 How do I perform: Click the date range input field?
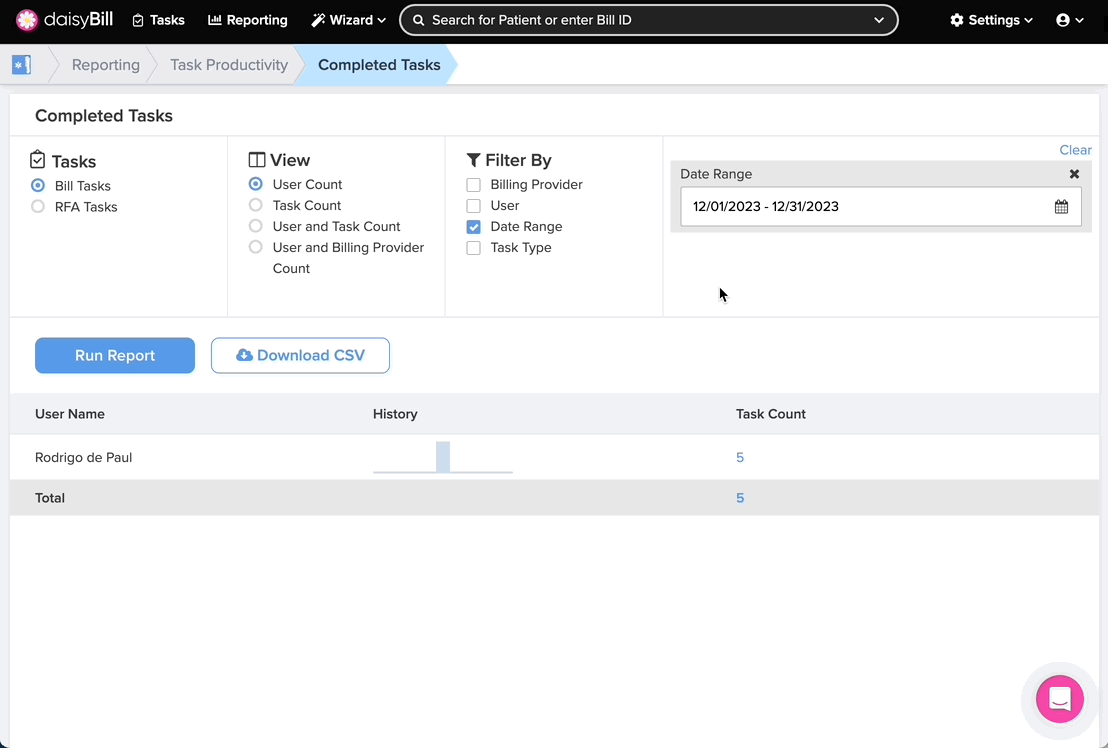[x=880, y=207]
